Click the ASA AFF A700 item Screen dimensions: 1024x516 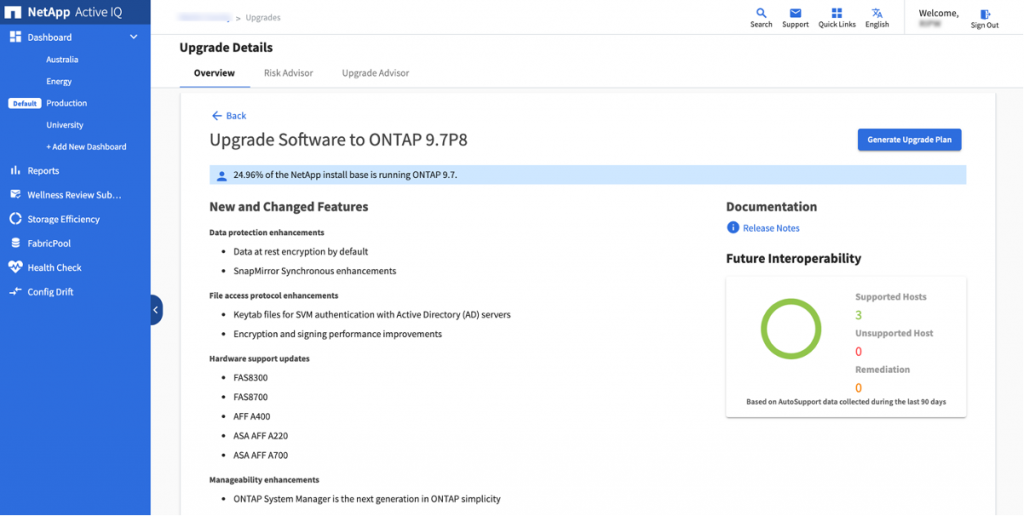(x=261, y=455)
